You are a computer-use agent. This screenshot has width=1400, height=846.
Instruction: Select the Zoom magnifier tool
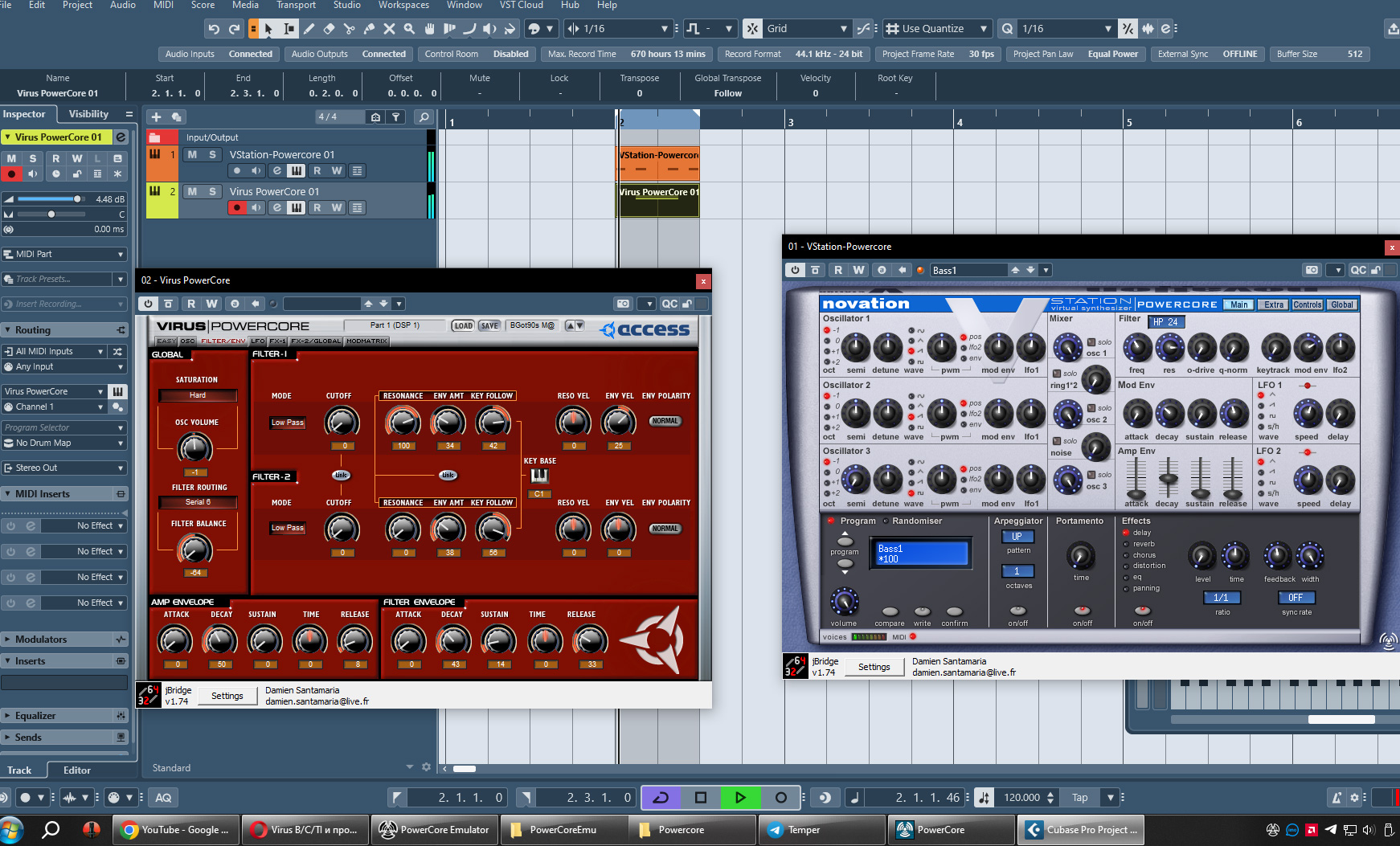click(409, 29)
